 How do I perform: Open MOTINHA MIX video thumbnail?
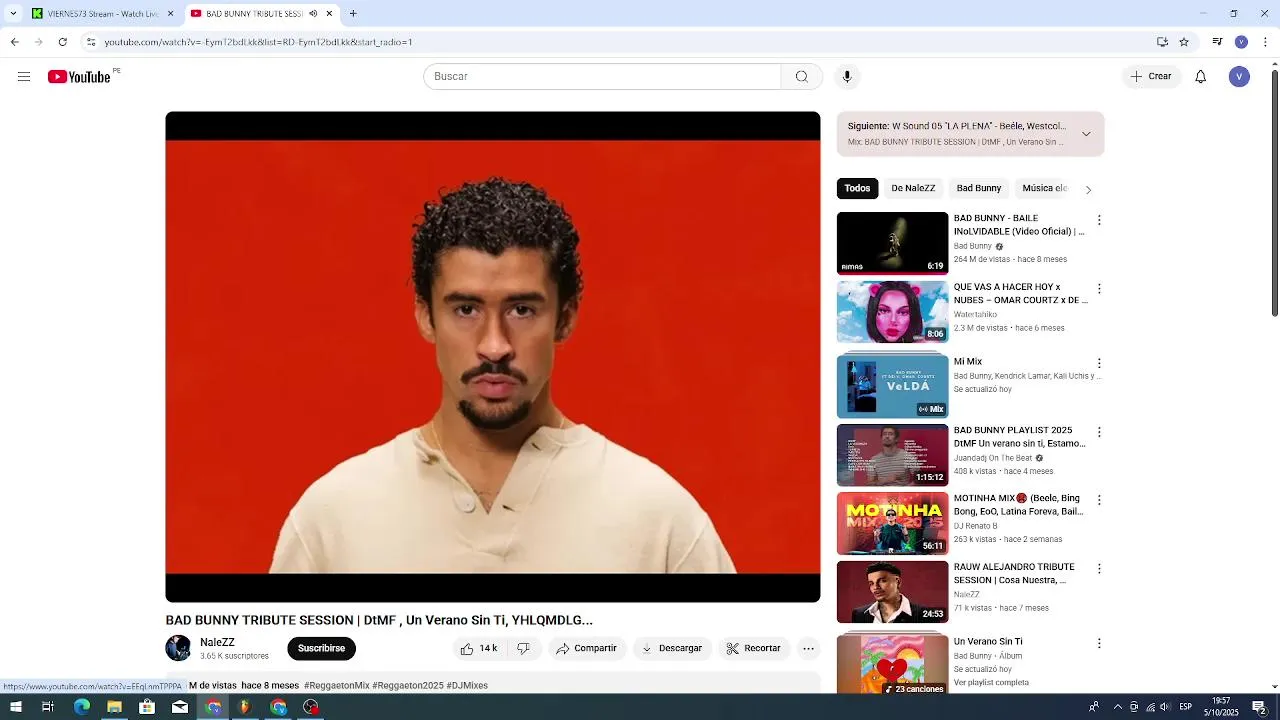[x=892, y=523]
